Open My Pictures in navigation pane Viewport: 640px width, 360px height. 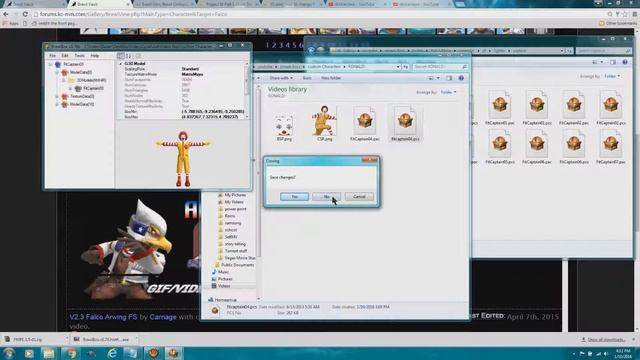[x=235, y=195]
